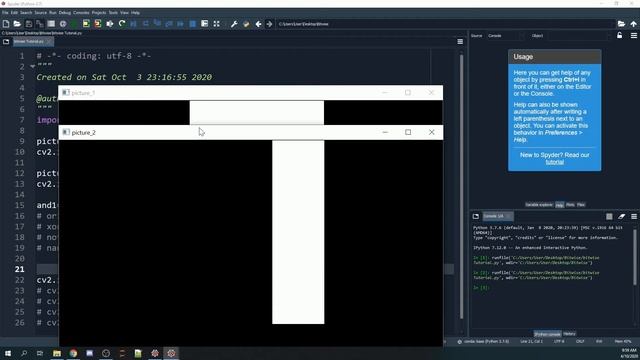Interrupt kernel with console stop square

609,216
